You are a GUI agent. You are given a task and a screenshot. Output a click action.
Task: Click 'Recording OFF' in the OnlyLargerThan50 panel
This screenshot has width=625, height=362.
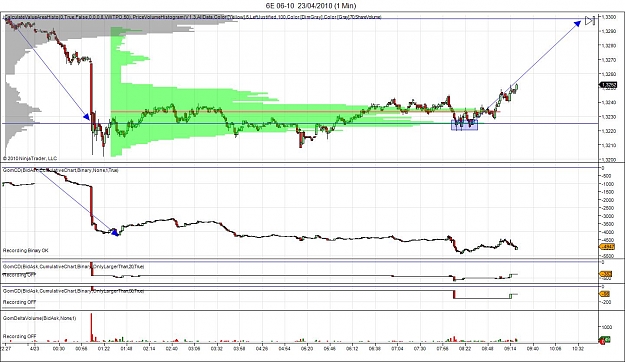(x=19, y=302)
